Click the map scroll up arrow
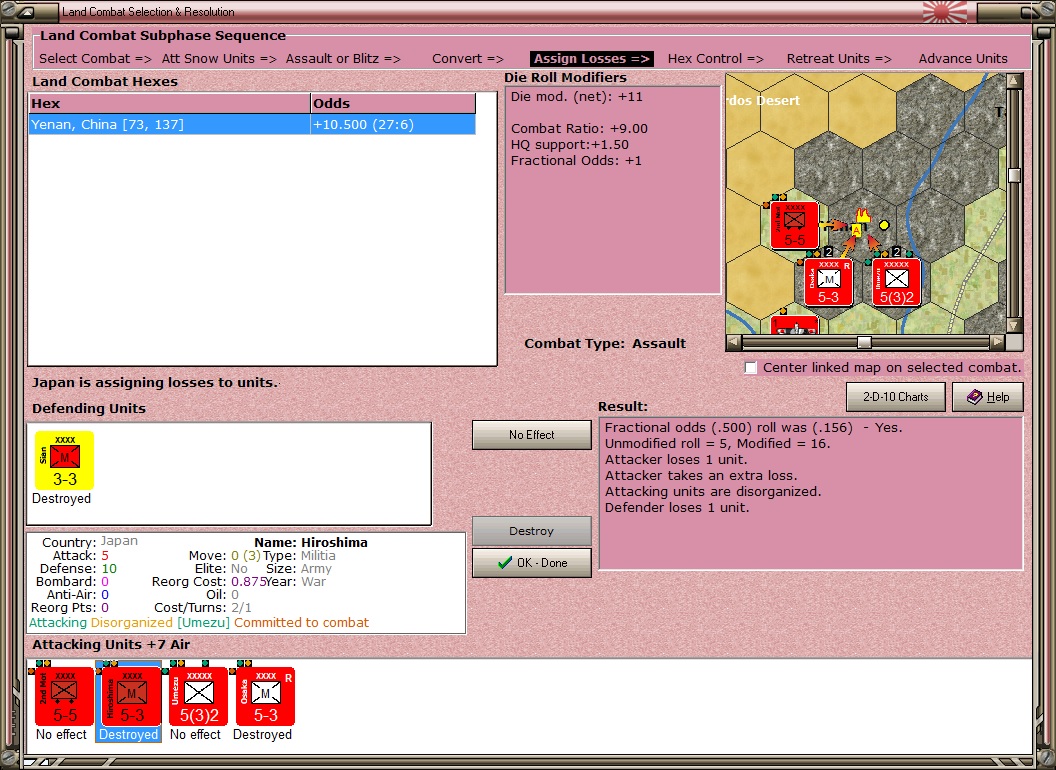This screenshot has width=1056, height=770. pyautogui.click(x=1014, y=81)
